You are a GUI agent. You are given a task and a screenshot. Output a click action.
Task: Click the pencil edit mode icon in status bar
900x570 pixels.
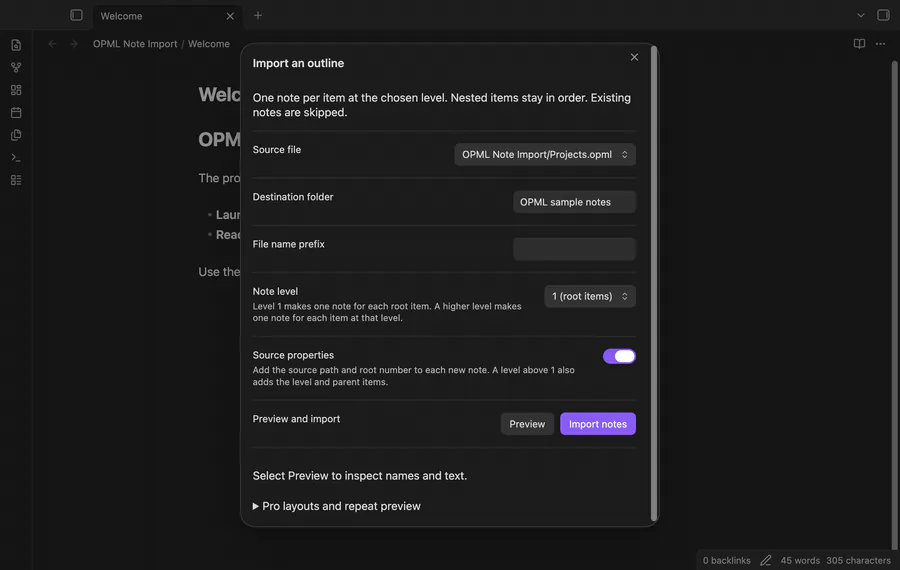[766, 560]
